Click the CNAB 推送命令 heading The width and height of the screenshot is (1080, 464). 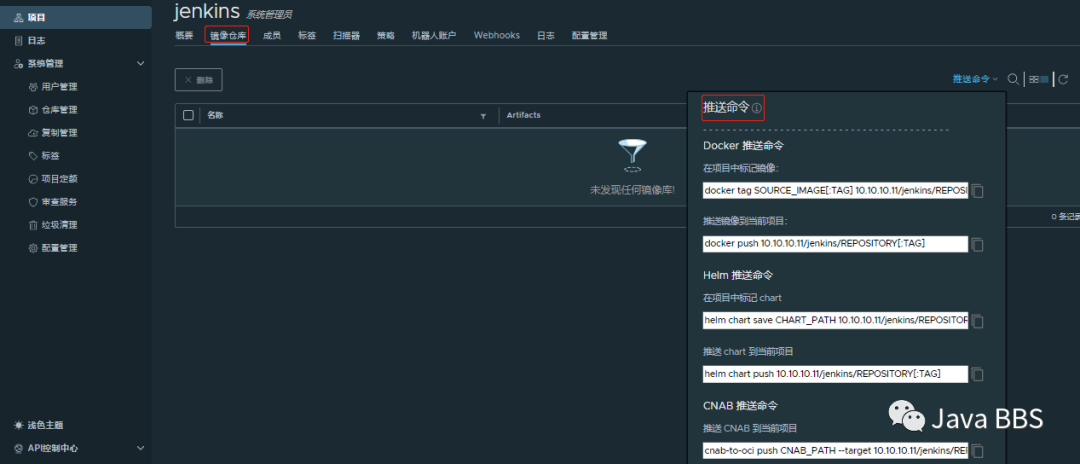741,405
